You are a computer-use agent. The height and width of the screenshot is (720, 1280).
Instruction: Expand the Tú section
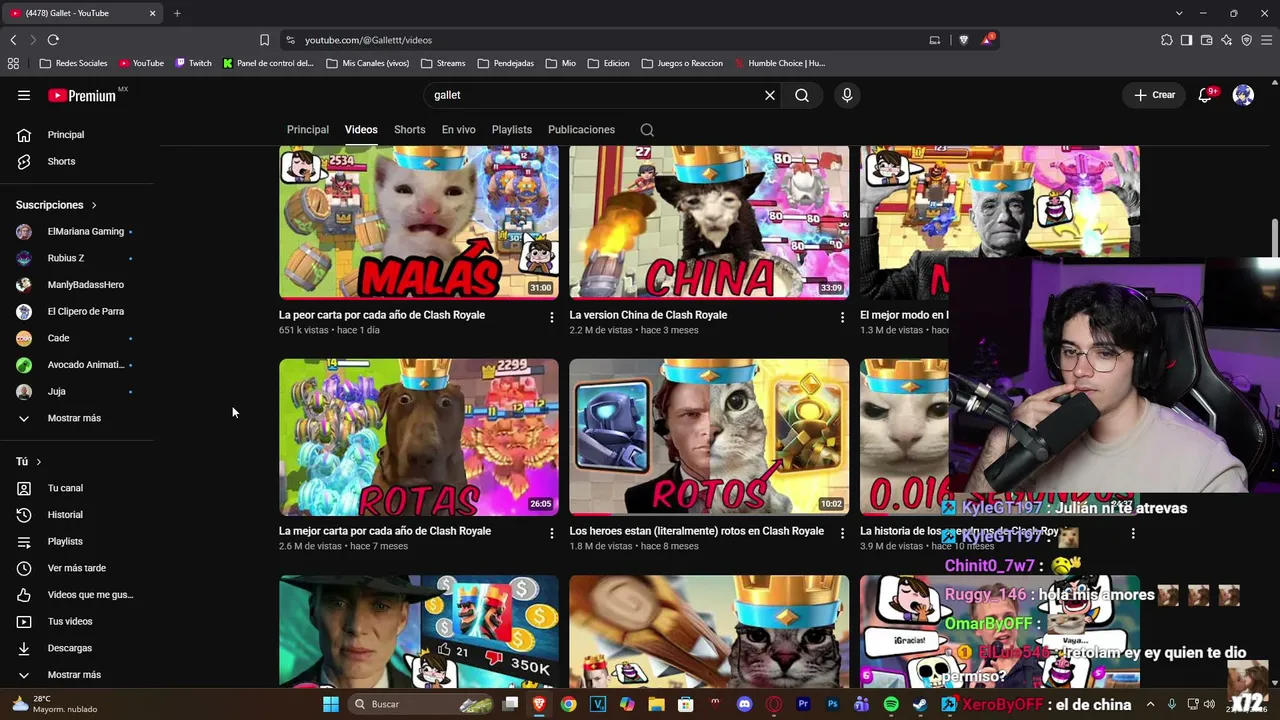pyautogui.click(x=29, y=462)
